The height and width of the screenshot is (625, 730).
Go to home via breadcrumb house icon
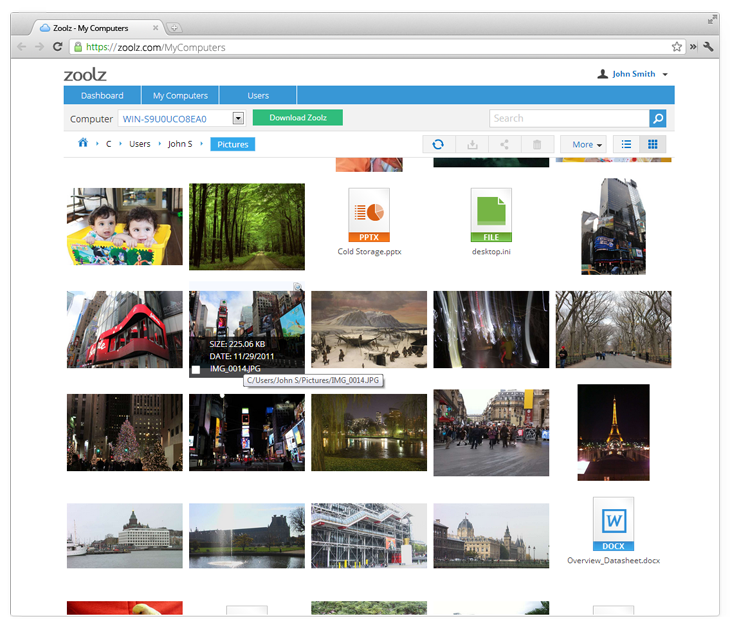(83, 144)
